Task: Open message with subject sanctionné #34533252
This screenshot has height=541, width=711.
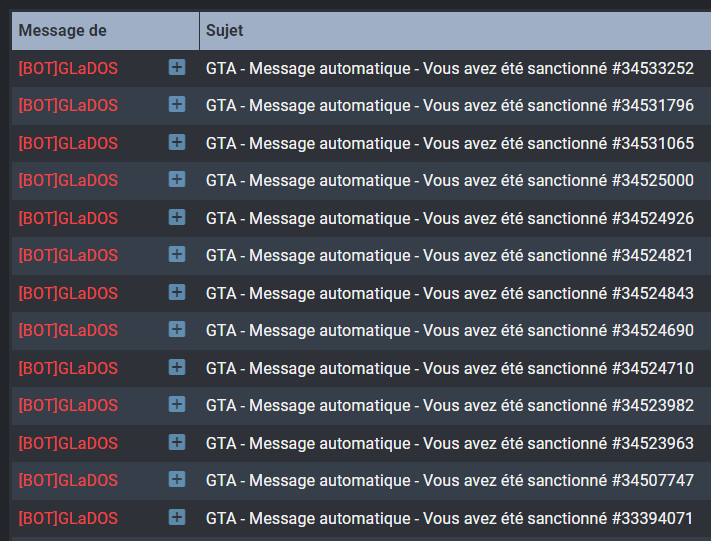Action: pos(449,68)
